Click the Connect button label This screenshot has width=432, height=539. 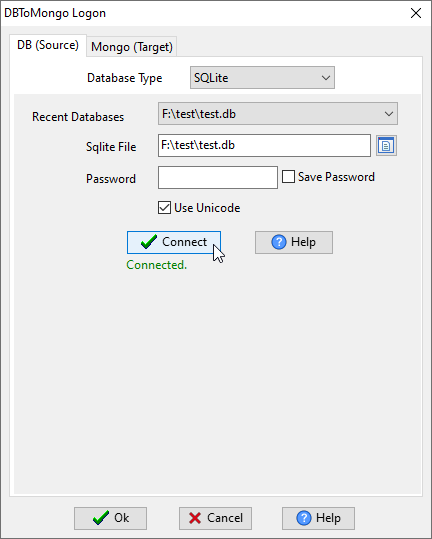click(x=185, y=242)
